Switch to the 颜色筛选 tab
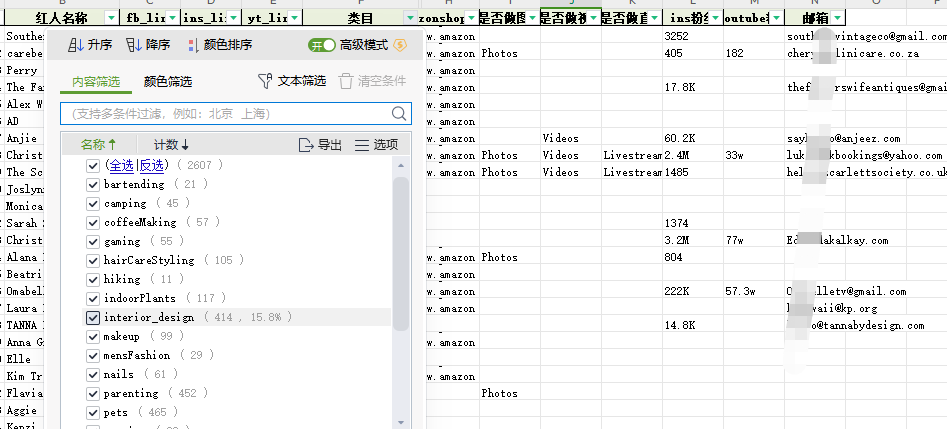 tap(167, 81)
